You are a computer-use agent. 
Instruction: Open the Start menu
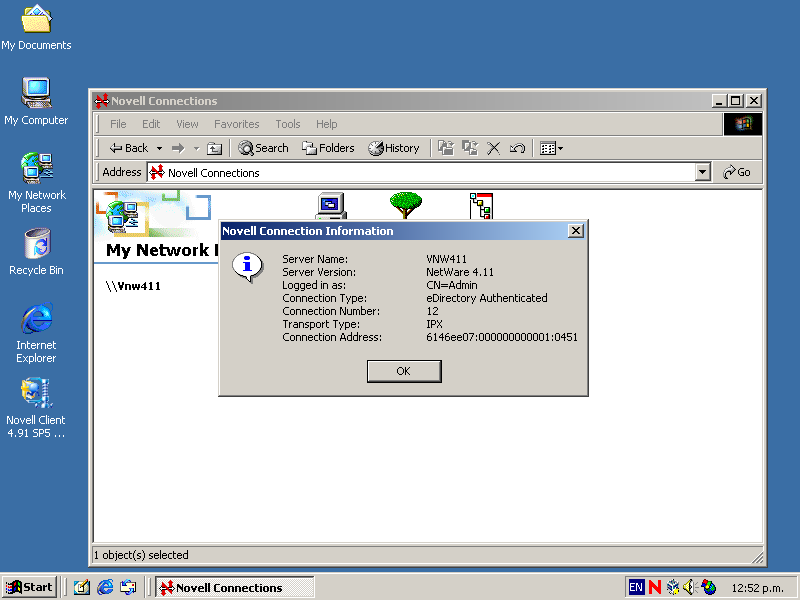coord(29,587)
